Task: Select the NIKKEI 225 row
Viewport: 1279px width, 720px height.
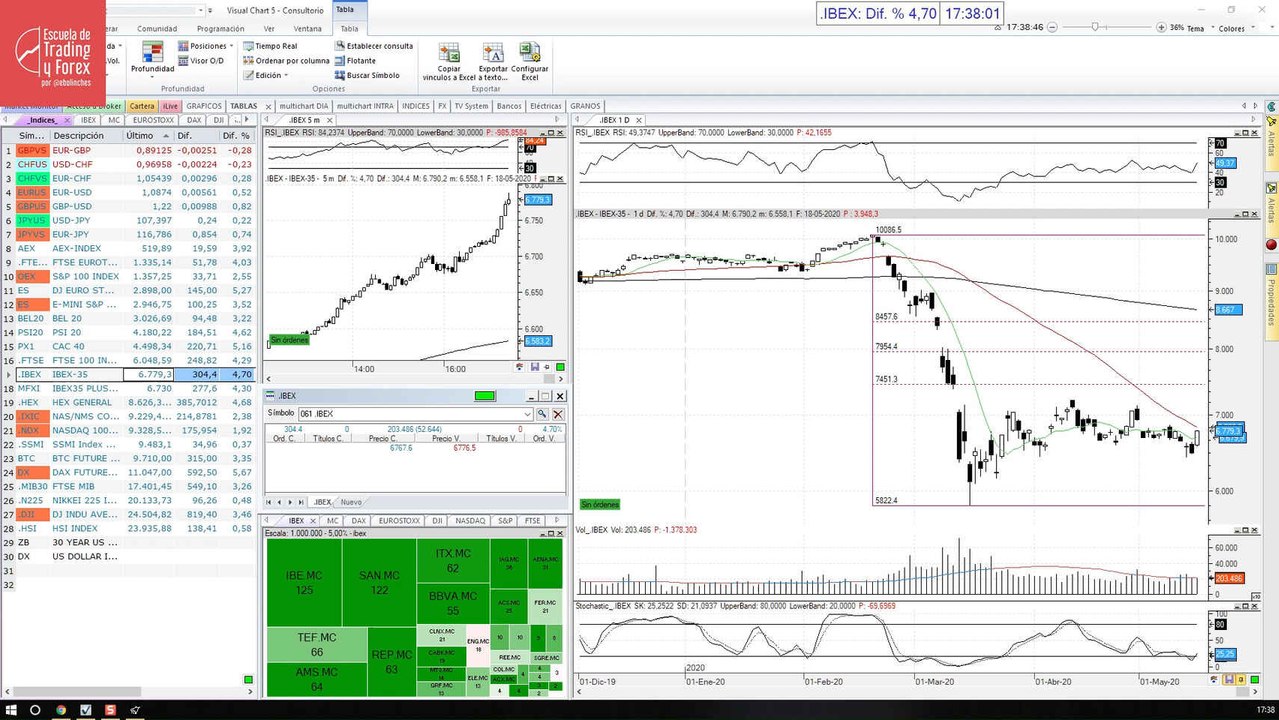Action: point(128,500)
